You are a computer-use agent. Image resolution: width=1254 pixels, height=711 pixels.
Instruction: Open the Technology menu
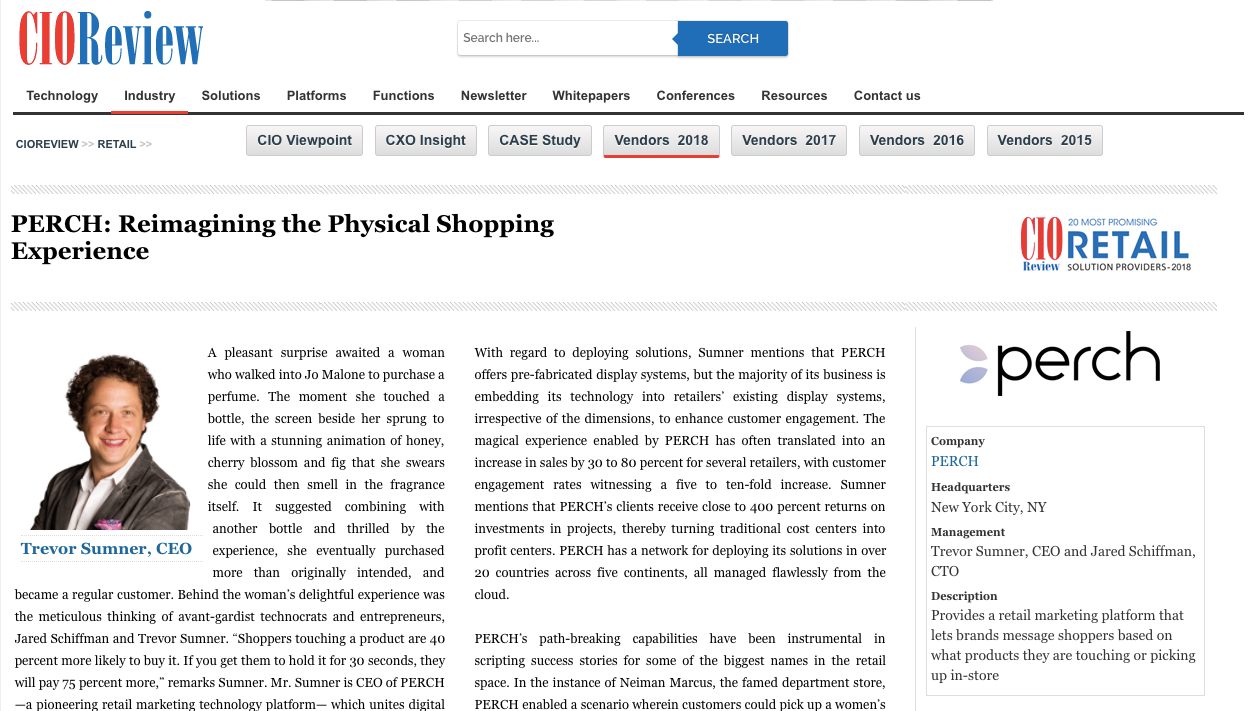tap(62, 96)
